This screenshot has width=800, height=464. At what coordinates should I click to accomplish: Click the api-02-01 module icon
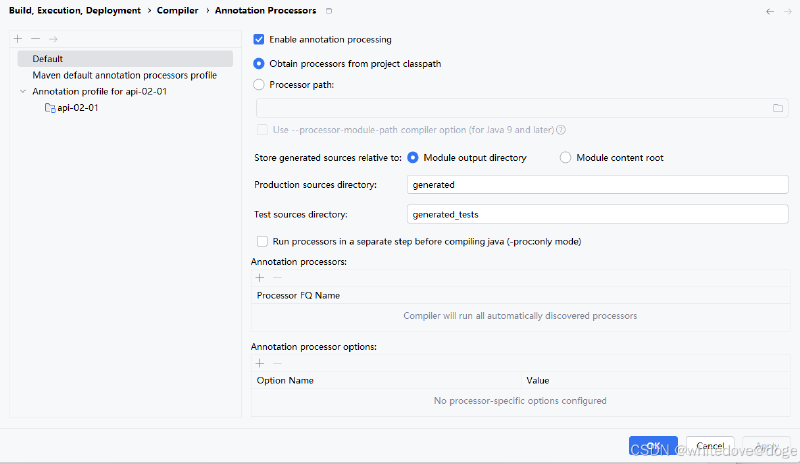50,108
